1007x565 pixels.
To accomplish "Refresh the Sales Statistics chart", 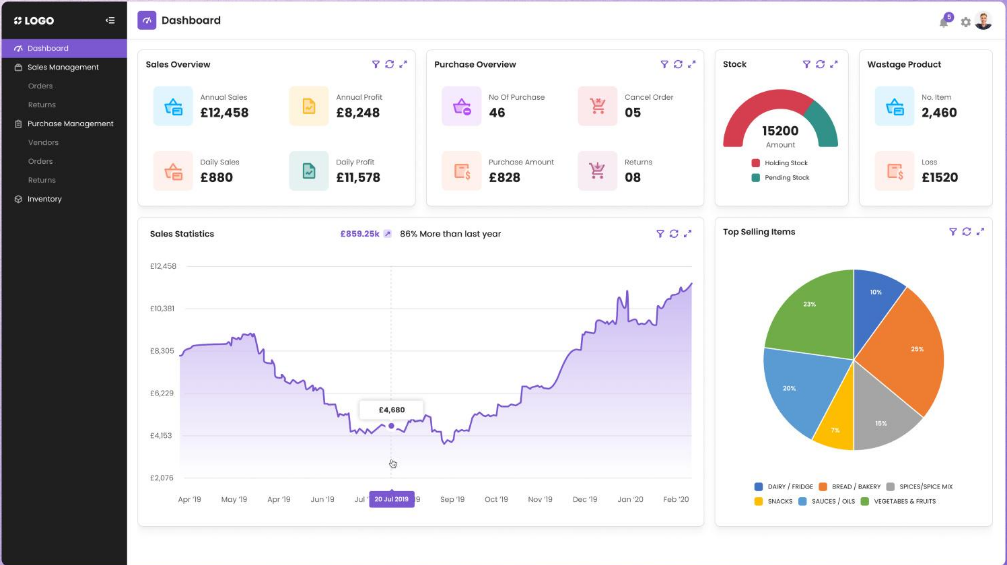I will point(674,234).
